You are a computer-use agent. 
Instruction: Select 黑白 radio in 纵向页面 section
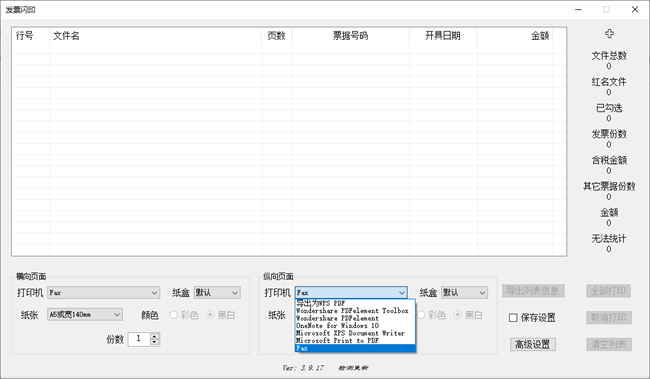458,315
